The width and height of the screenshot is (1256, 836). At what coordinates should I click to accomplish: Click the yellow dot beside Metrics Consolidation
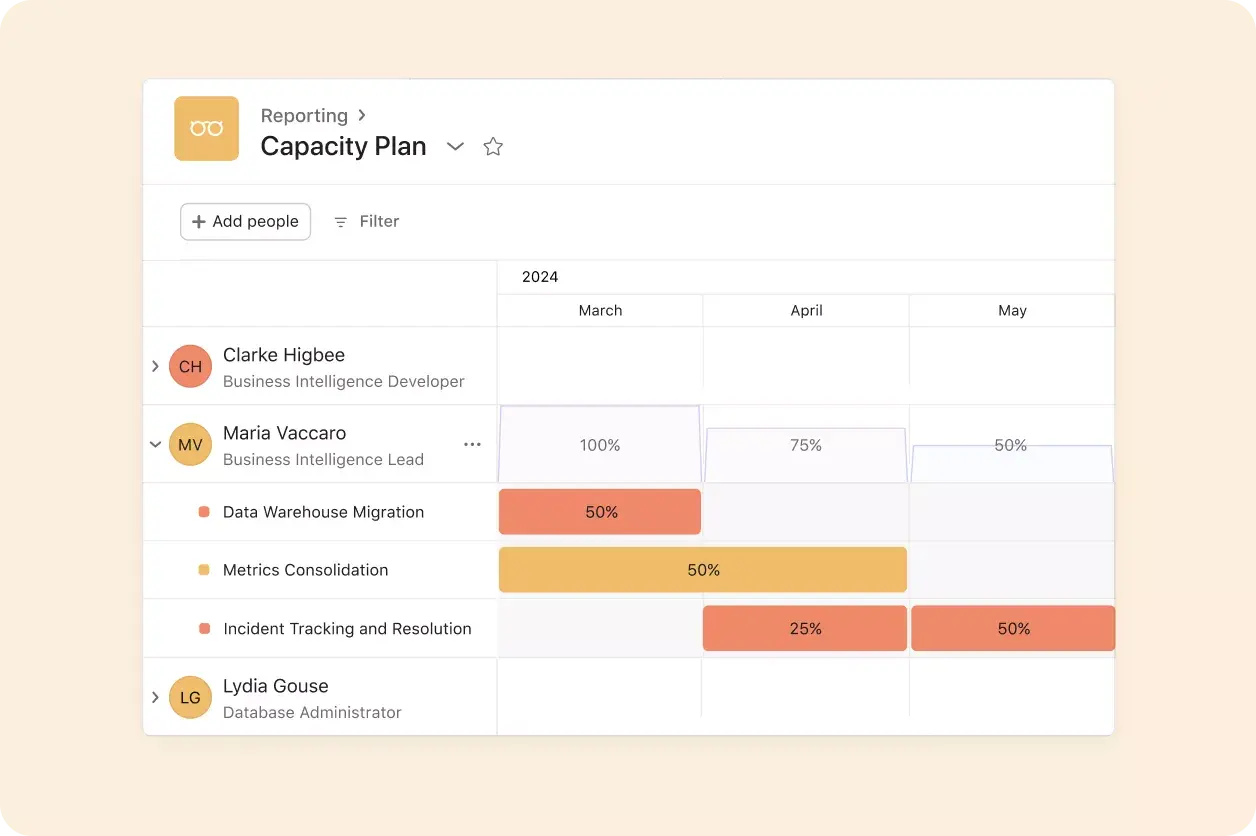coord(205,569)
